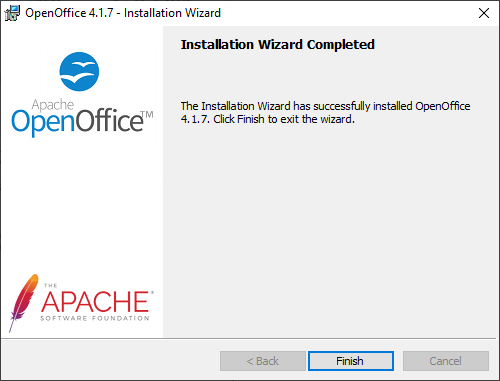Click the OpenOffice 4.1.7 window title text
This screenshot has height=381, width=500.
pyautogui.click(x=123, y=13)
